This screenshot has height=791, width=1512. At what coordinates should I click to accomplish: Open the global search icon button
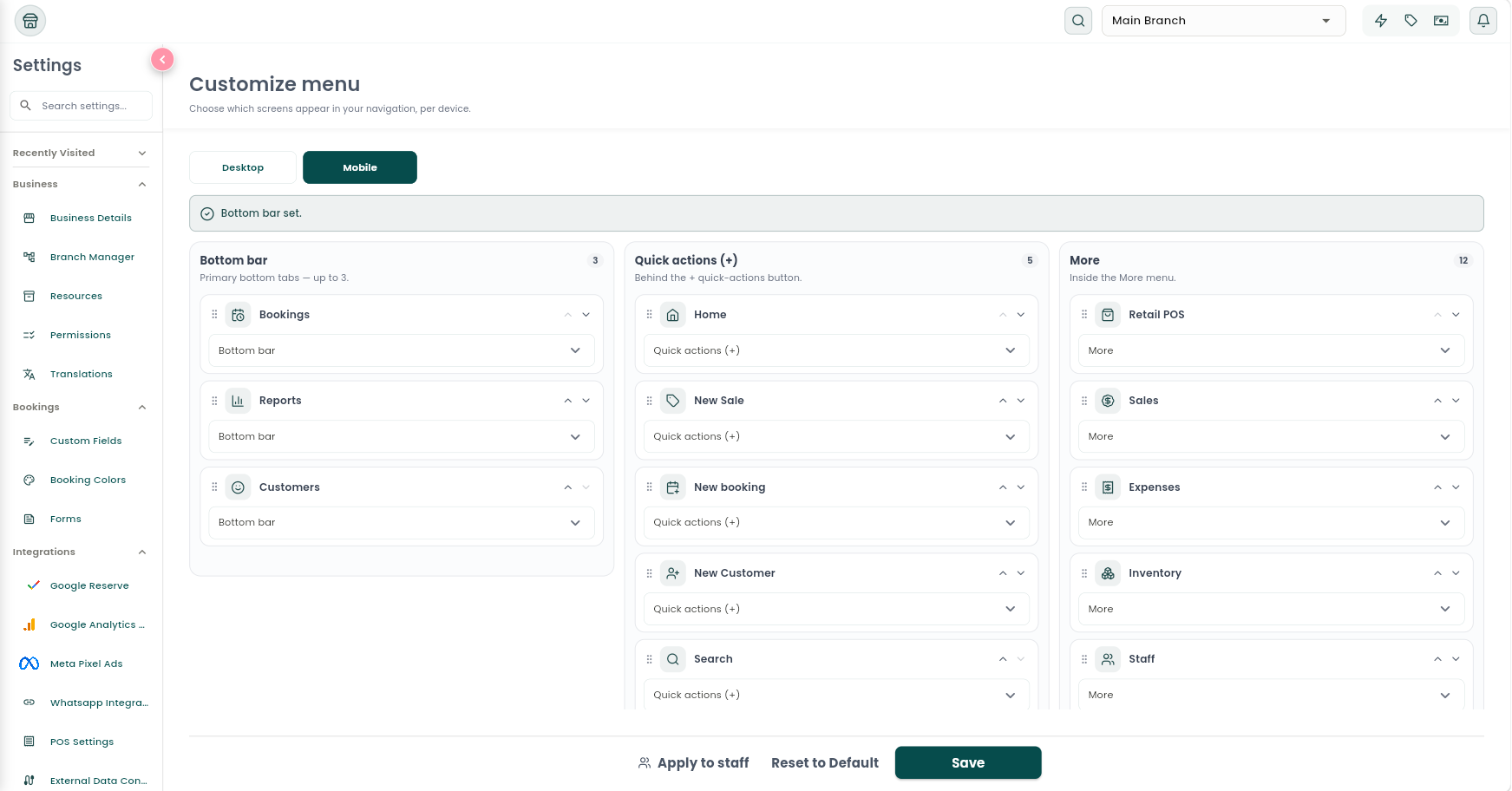click(1078, 21)
